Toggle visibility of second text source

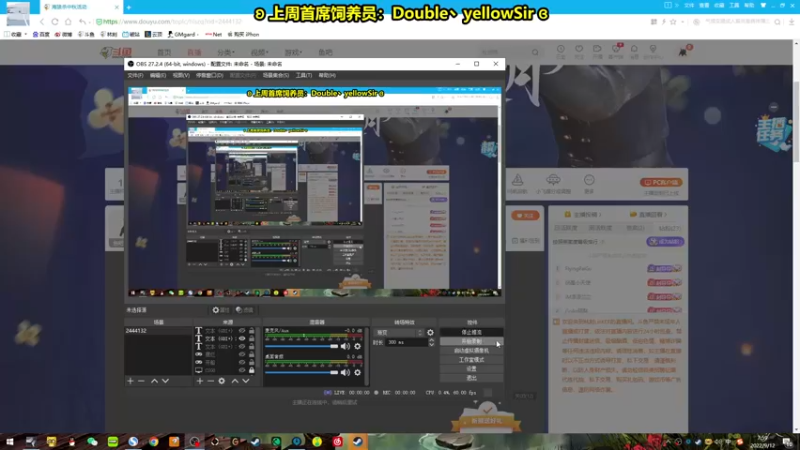(x=242, y=338)
